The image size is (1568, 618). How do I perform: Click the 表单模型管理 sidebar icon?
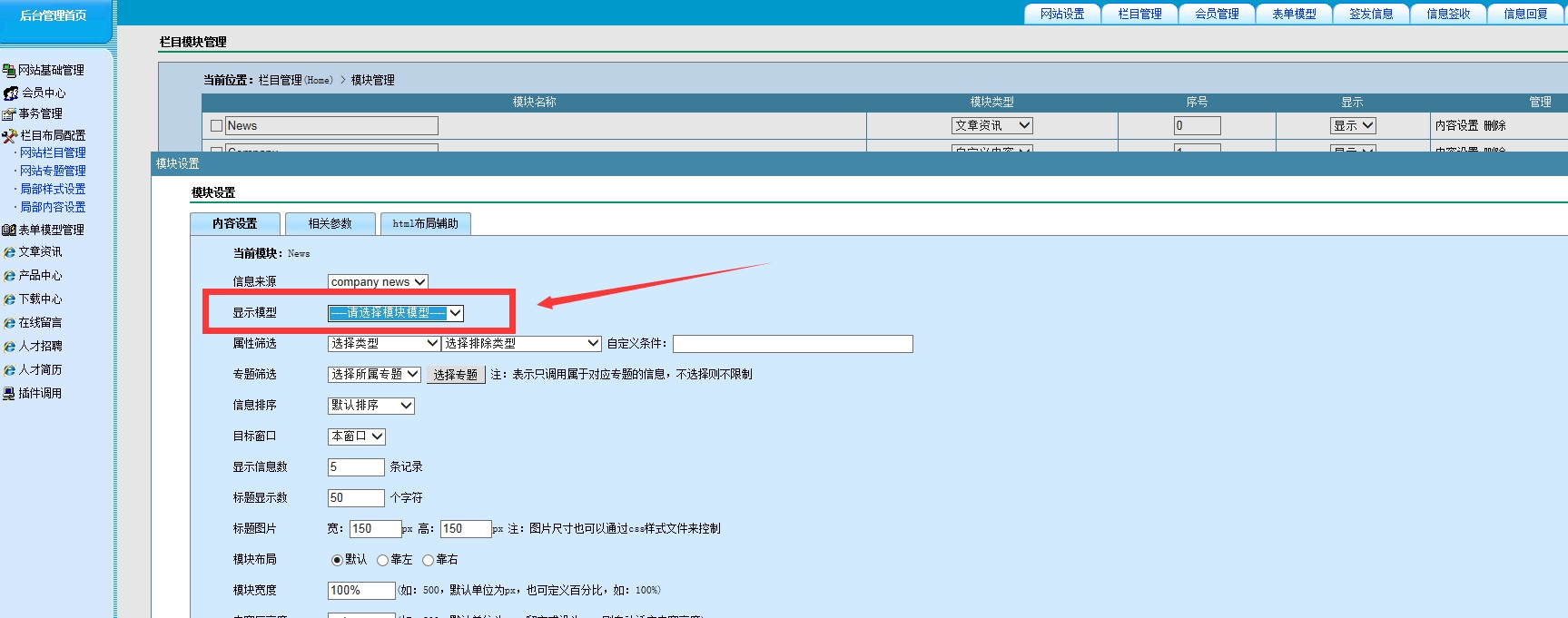[x=9, y=230]
